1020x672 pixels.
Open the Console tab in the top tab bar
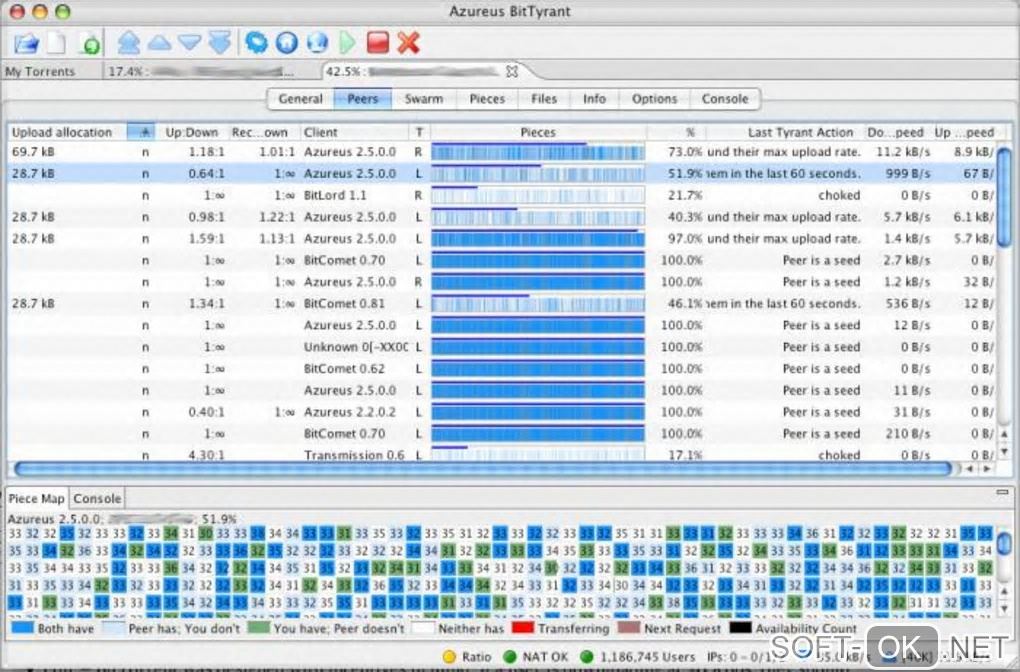[725, 99]
